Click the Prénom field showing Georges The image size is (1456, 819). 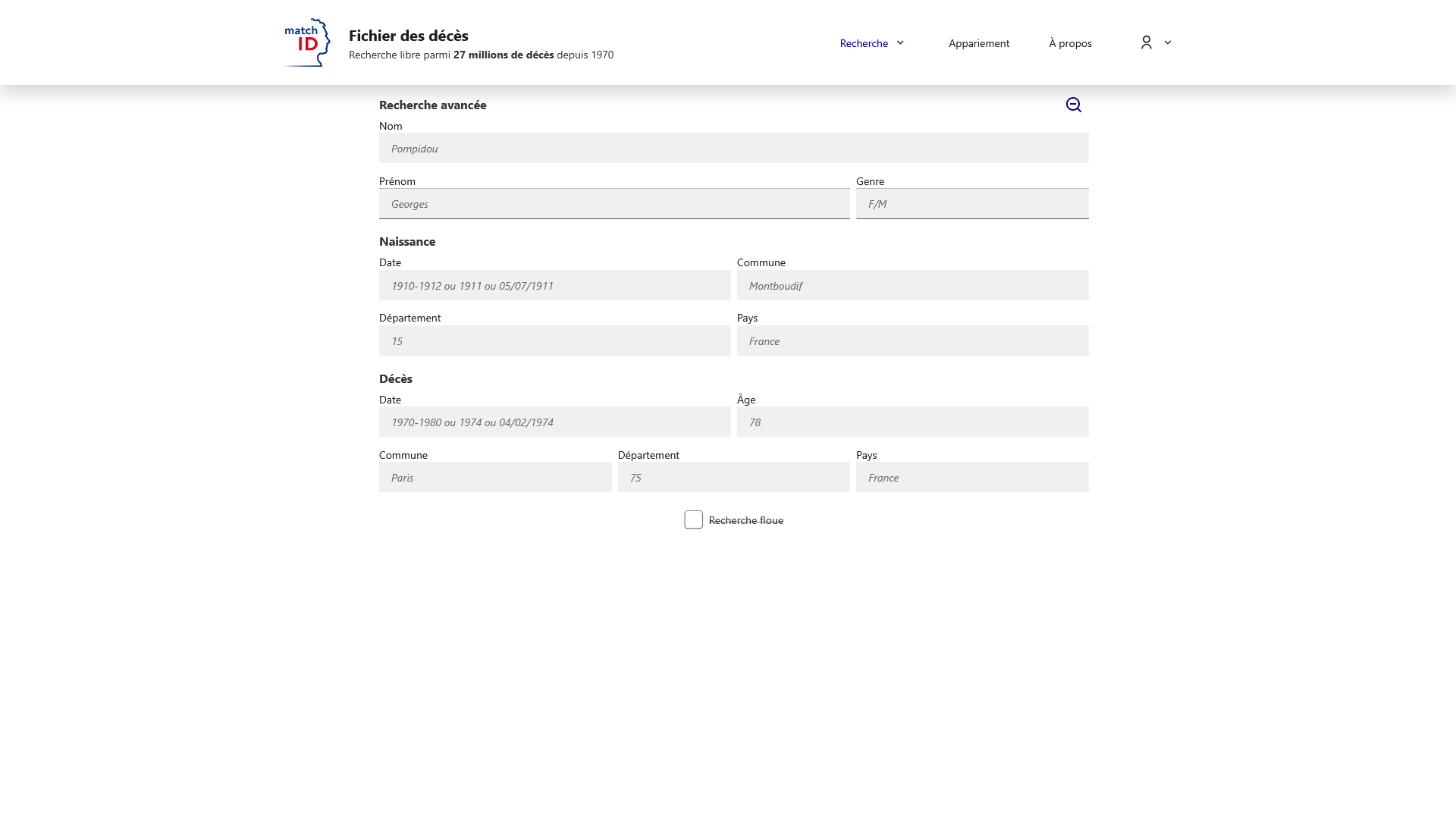pyautogui.click(x=614, y=203)
